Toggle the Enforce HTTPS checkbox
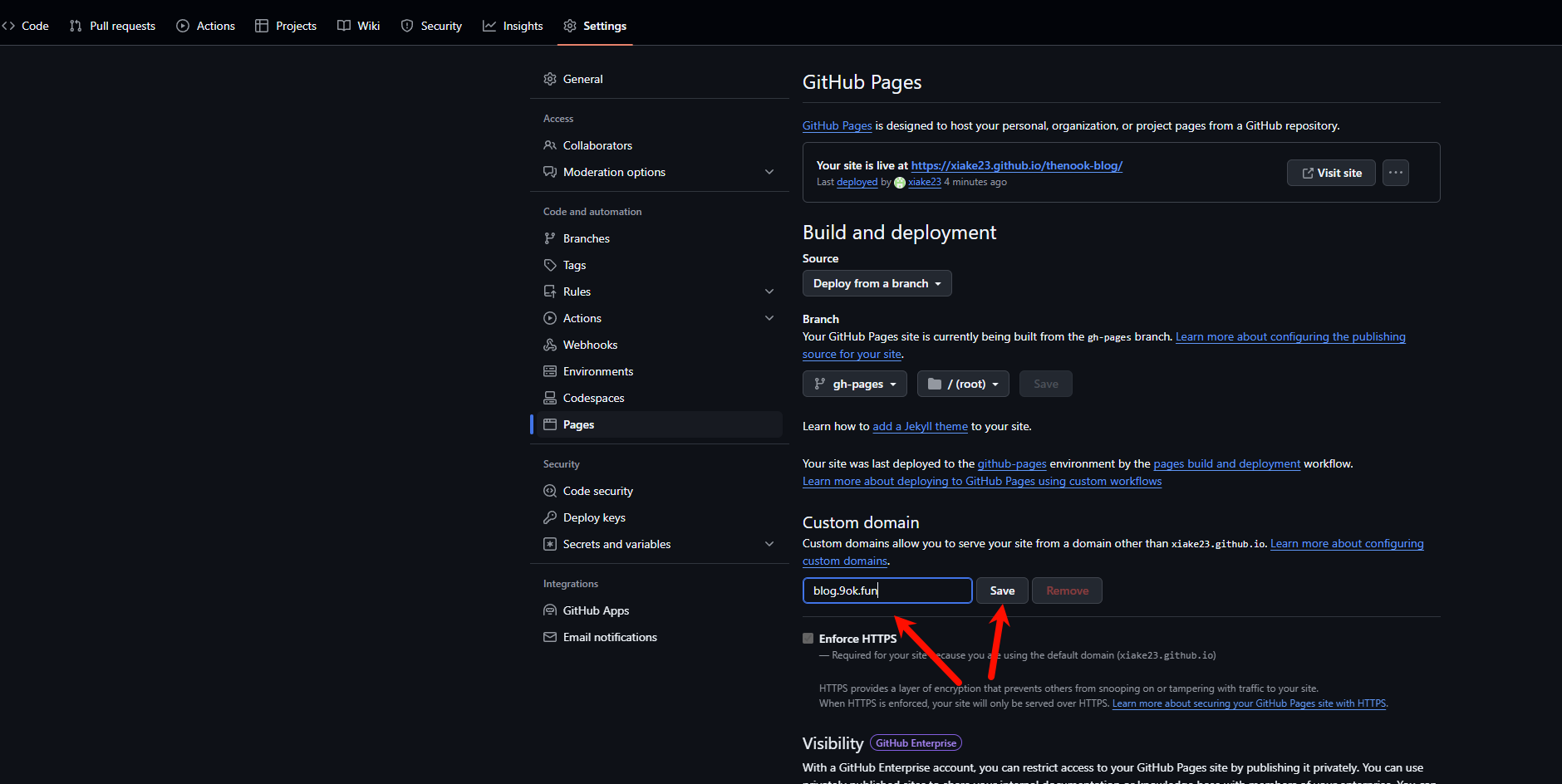Image resolution: width=1562 pixels, height=784 pixels. point(808,639)
